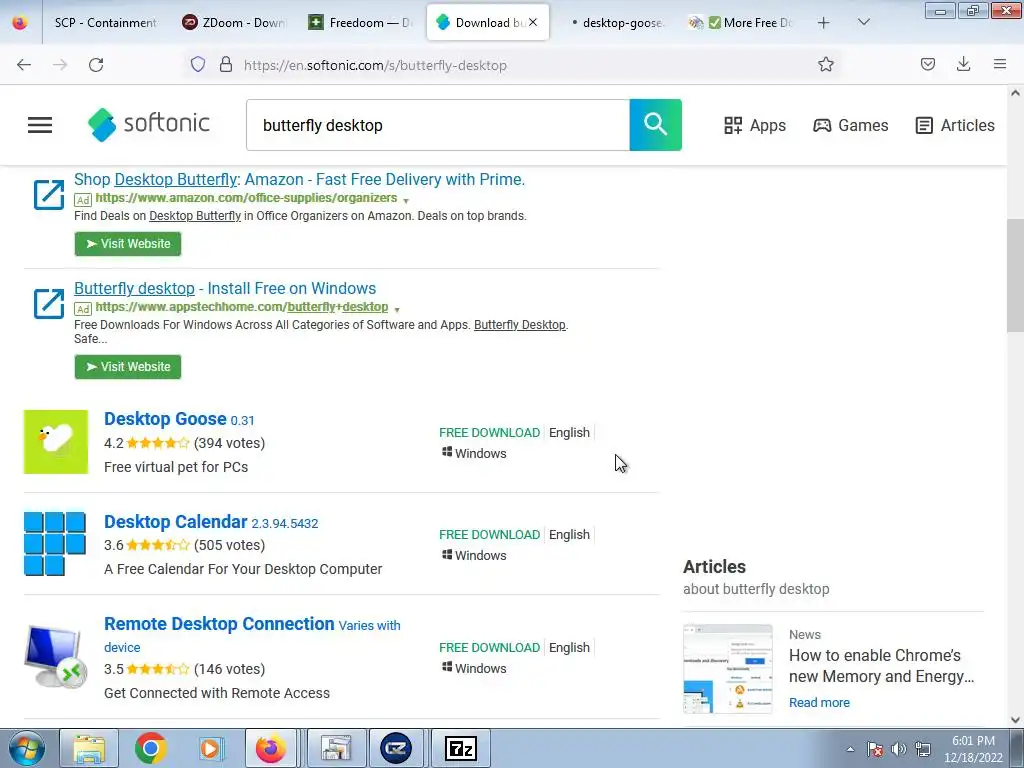Open a new browser tab
This screenshot has width=1024, height=768.
(x=824, y=23)
